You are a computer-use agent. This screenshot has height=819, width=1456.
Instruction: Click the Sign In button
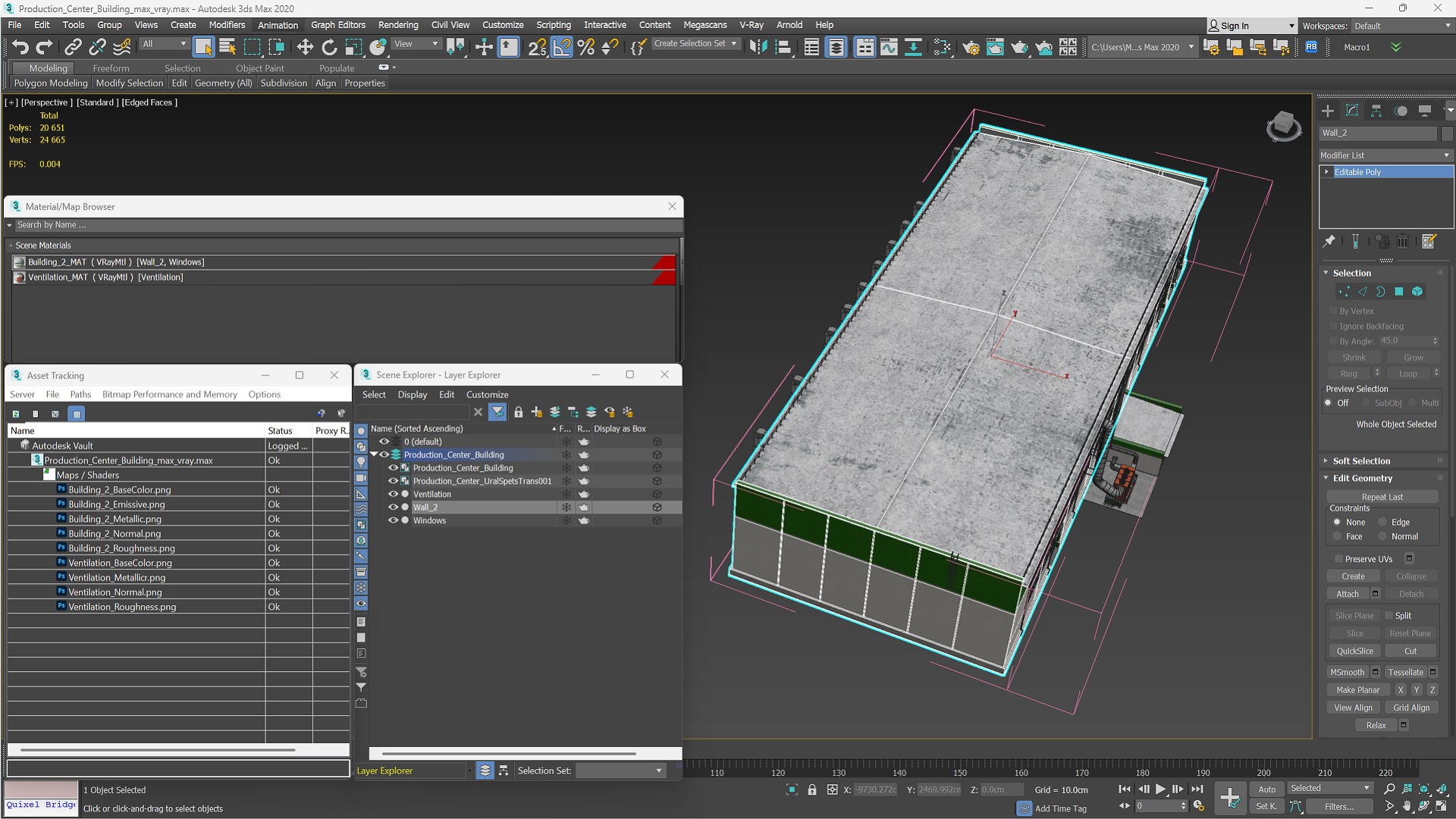(x=1253, y=26)
